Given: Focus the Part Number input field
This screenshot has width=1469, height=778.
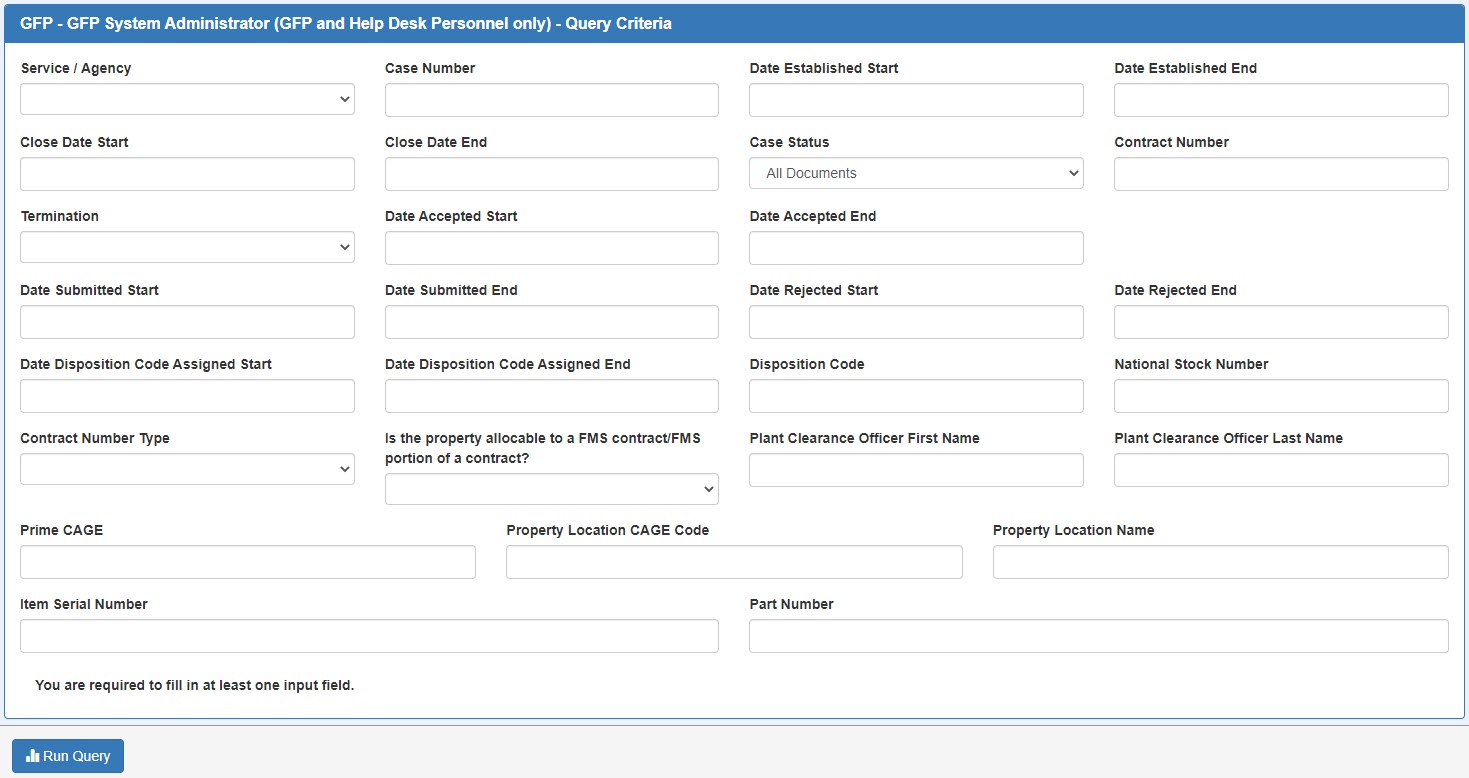Looking at the screenshot, I should (1097, 635).
